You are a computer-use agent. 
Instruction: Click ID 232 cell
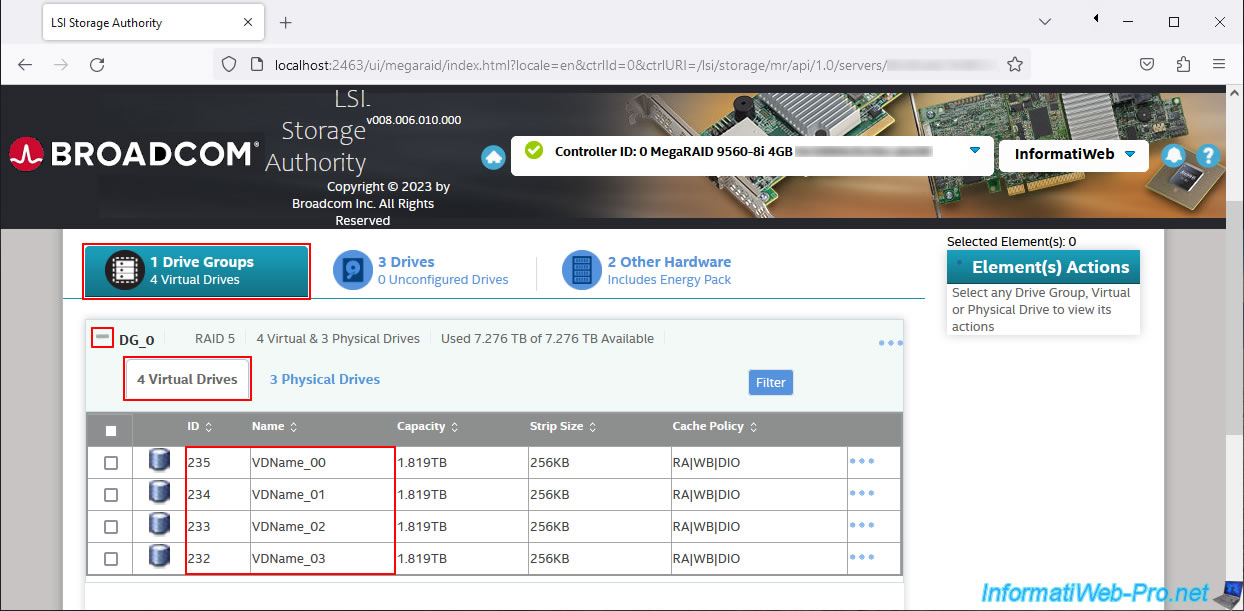coord(217,559)
